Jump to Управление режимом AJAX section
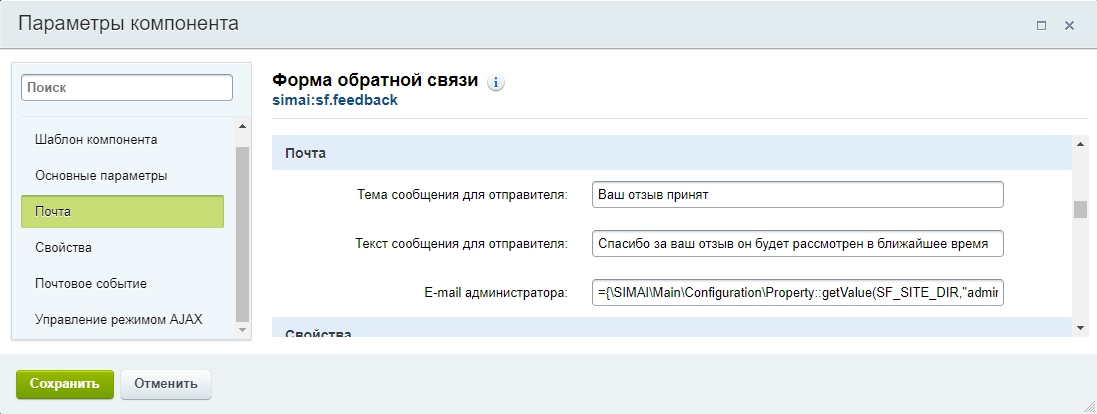 tap(118, 319)
